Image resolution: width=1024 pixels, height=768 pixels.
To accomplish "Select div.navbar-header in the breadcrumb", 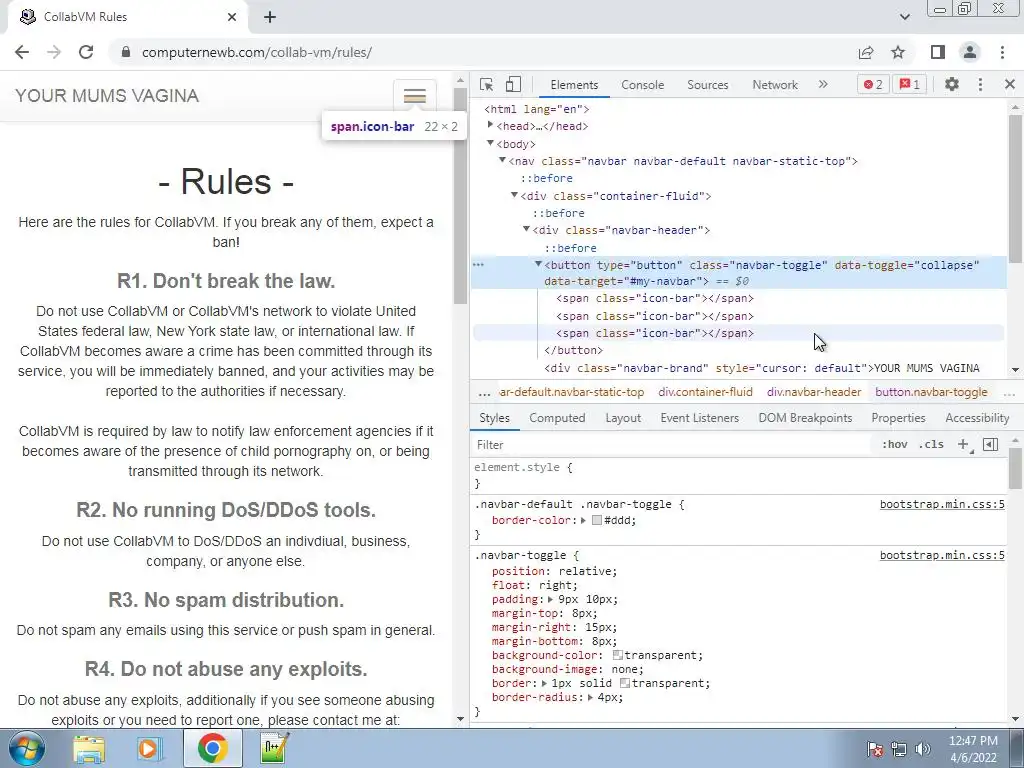I will click(814, 392).
